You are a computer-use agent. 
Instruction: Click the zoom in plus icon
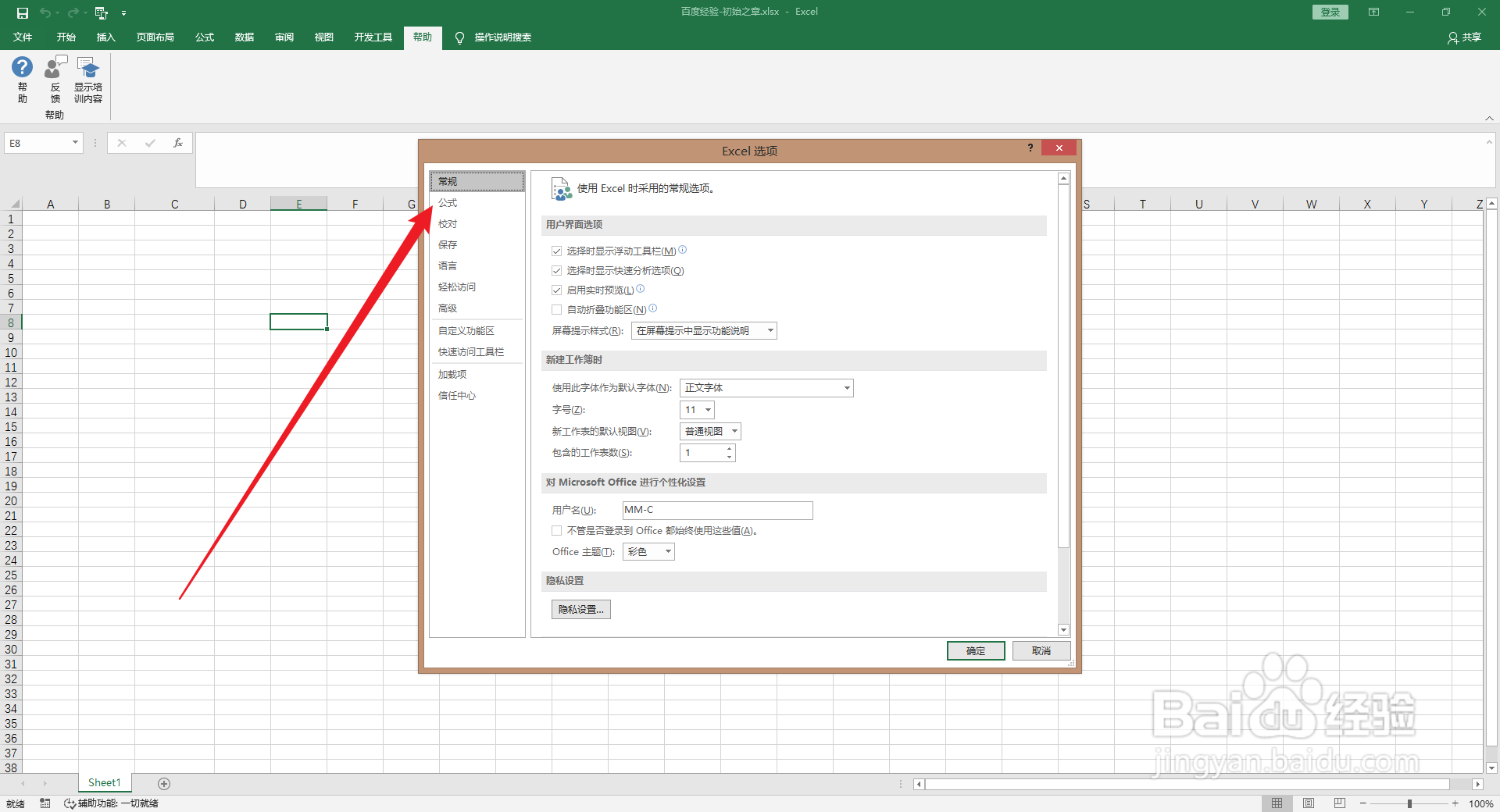pyautogui.click(x=1455, y=803)
